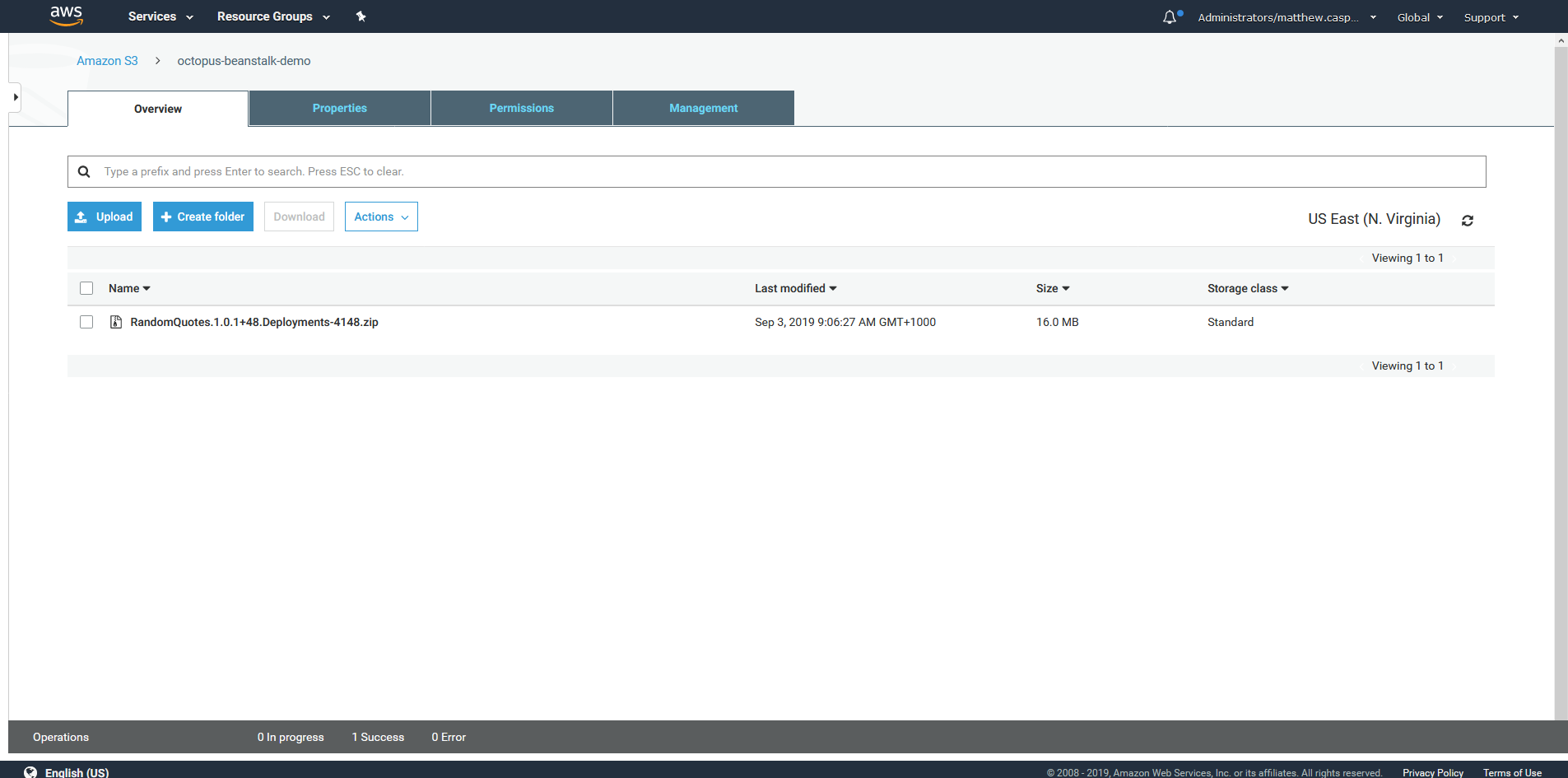Click the globe language icon
Viewport: 1568px width, 778px height.
(x=30, y=772)
